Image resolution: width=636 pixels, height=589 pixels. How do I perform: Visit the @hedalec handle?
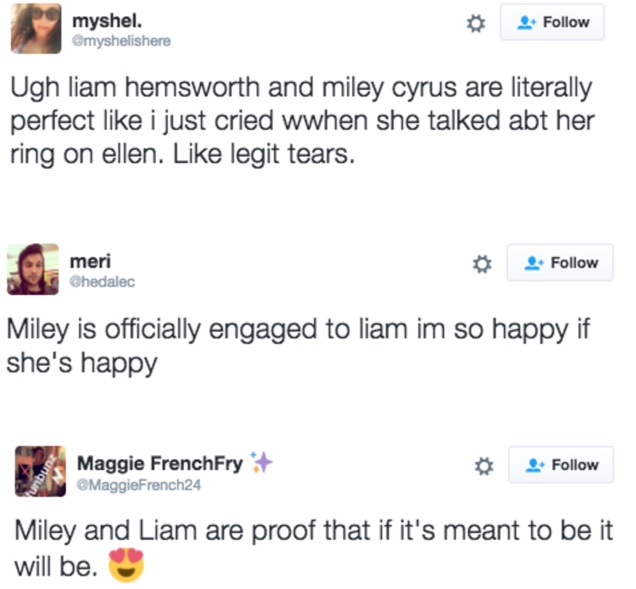coord(102,282)
